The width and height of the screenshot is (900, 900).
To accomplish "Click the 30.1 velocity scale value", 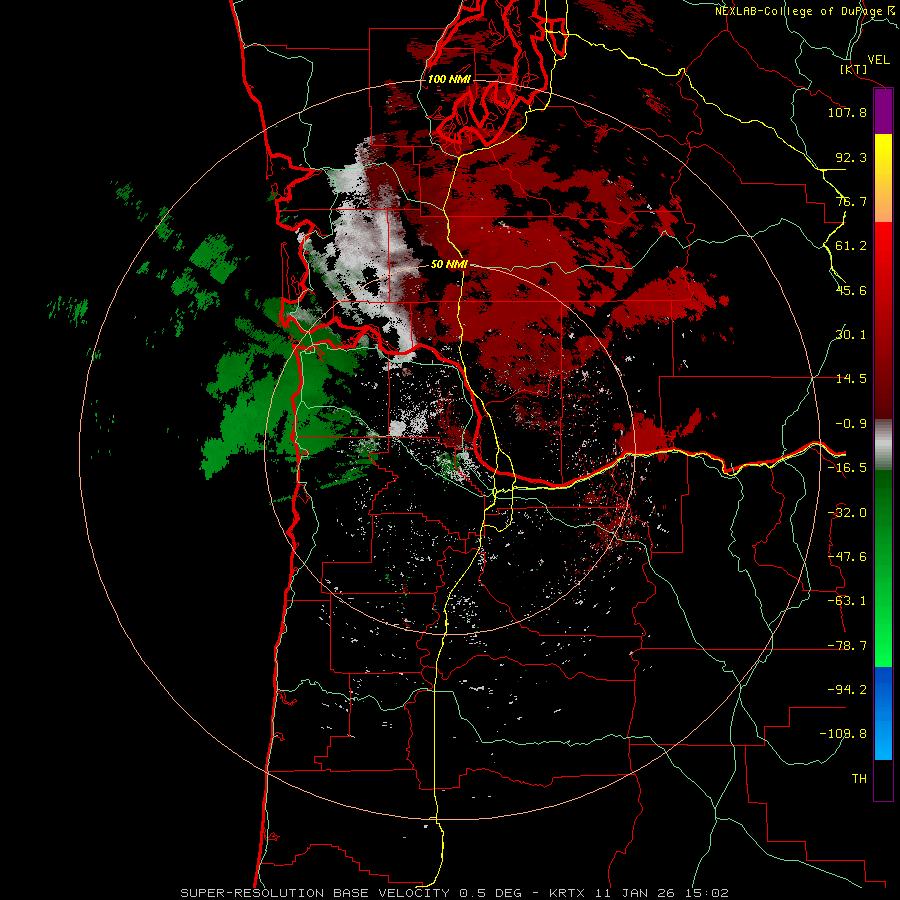I will 851,335.
